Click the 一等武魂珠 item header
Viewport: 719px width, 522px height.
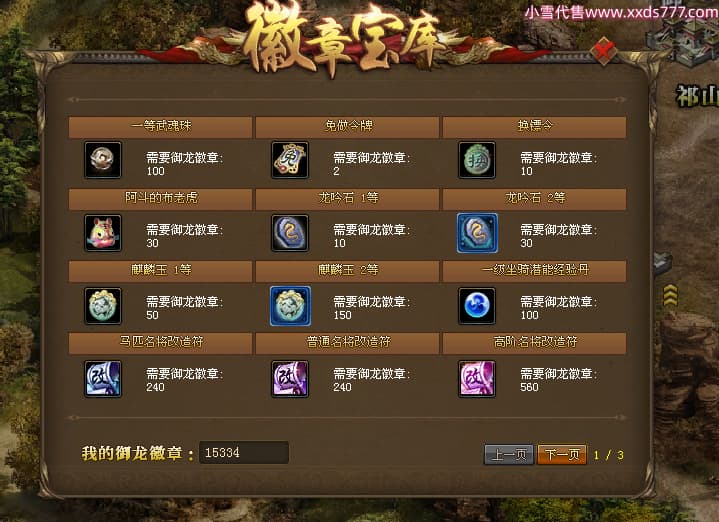(160, 127)
